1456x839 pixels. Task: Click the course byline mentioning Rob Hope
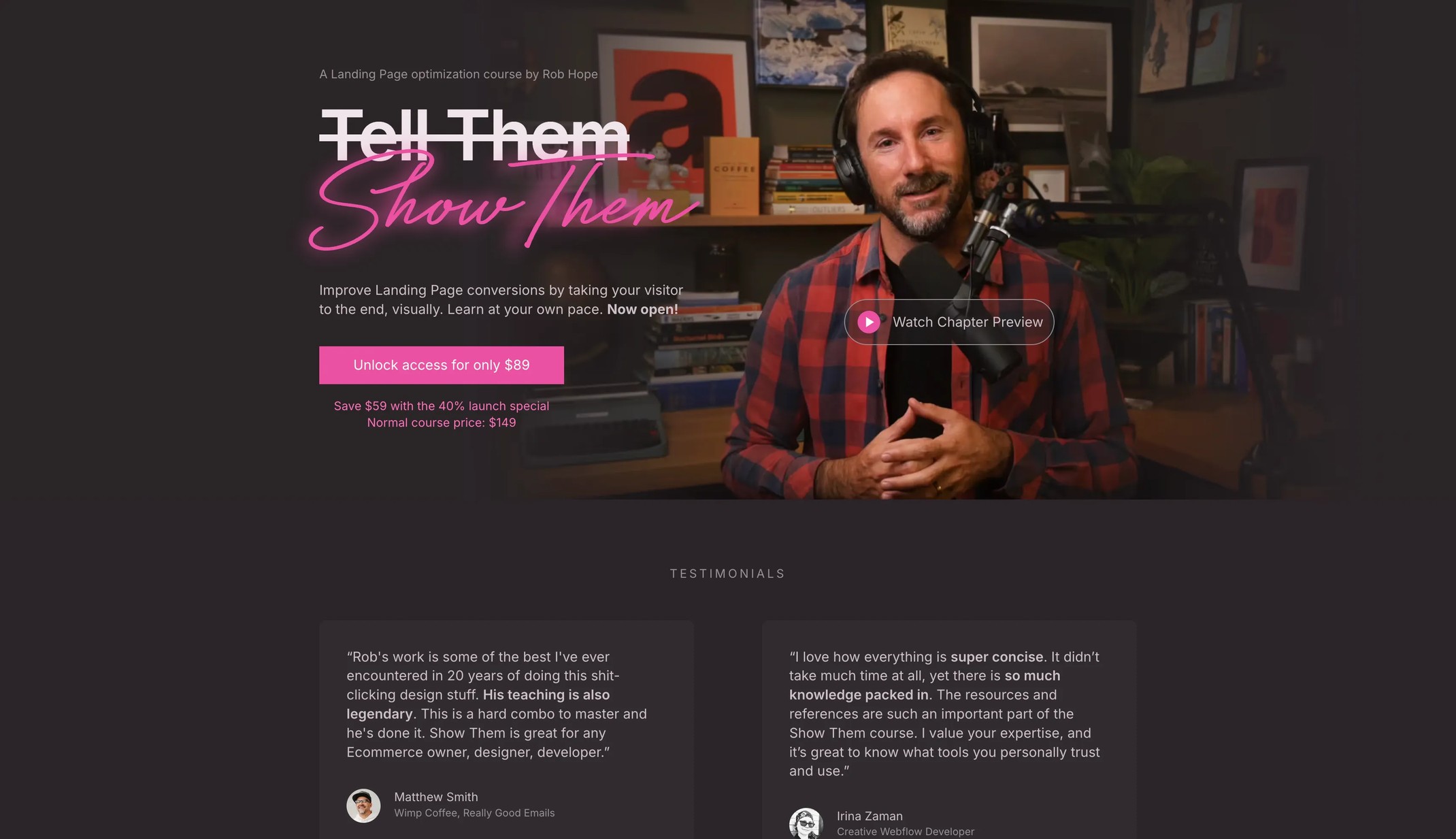click(459, 74)
